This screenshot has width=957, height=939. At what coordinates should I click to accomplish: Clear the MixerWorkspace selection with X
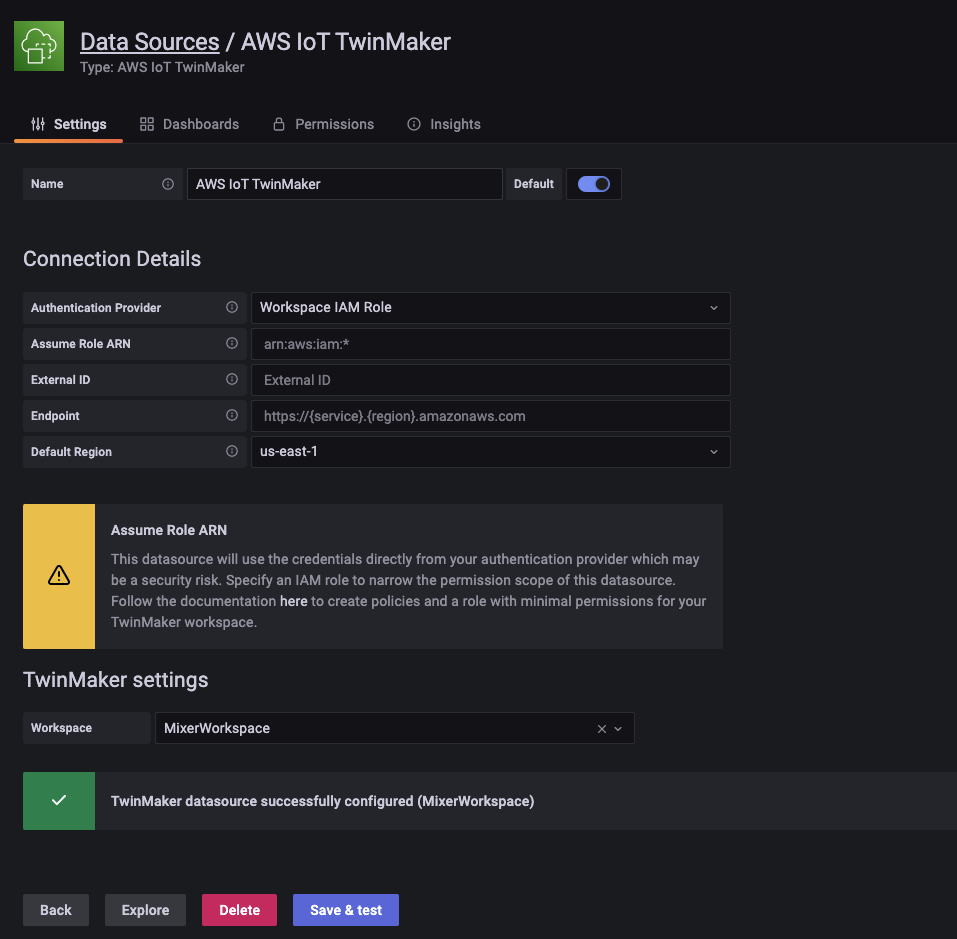point(602,729)
